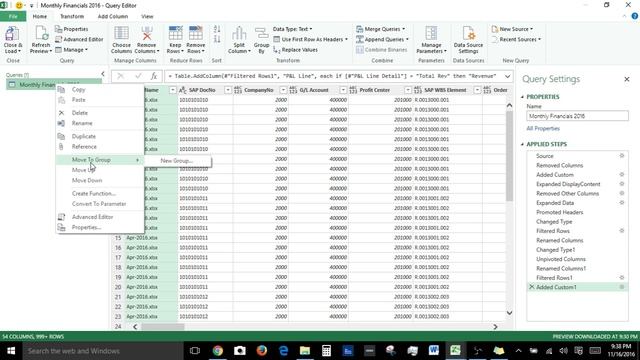Collapse the Queries navigation pane
Image resolution: width=640 pixels, height=360 pixels.
click(x=103, y=74)
